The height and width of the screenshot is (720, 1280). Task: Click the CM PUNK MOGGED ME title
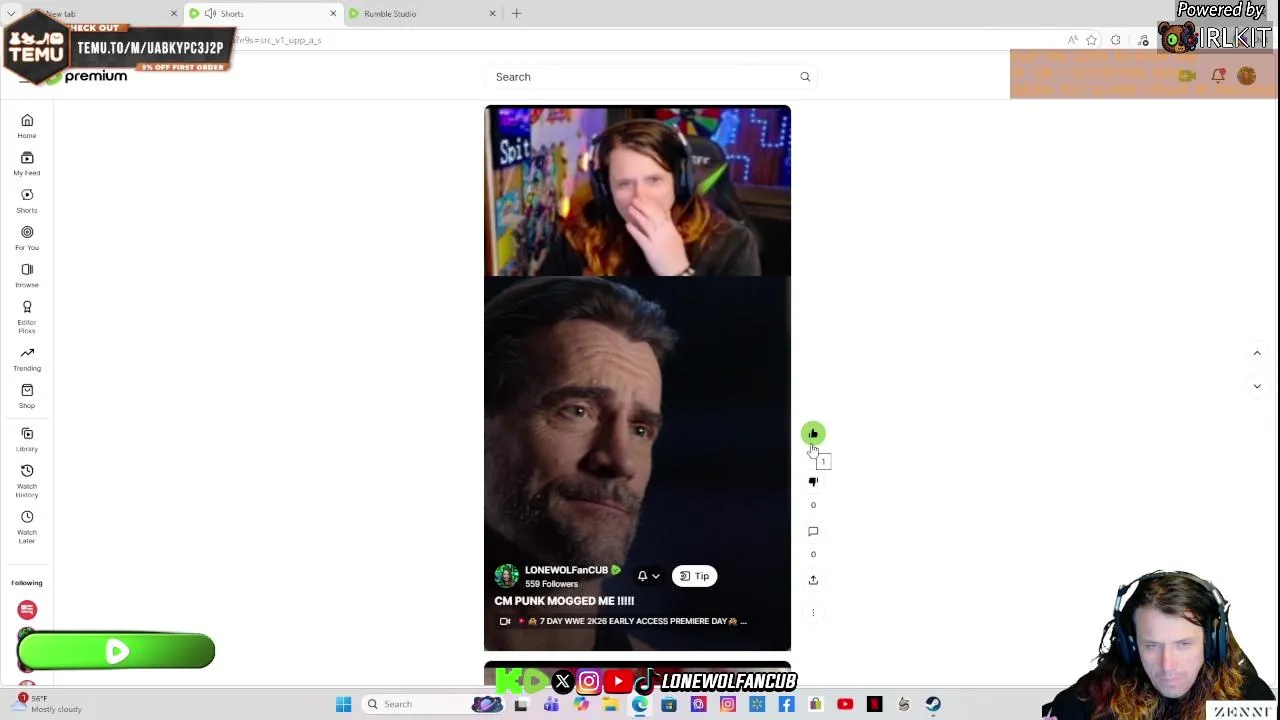point(564,601)
